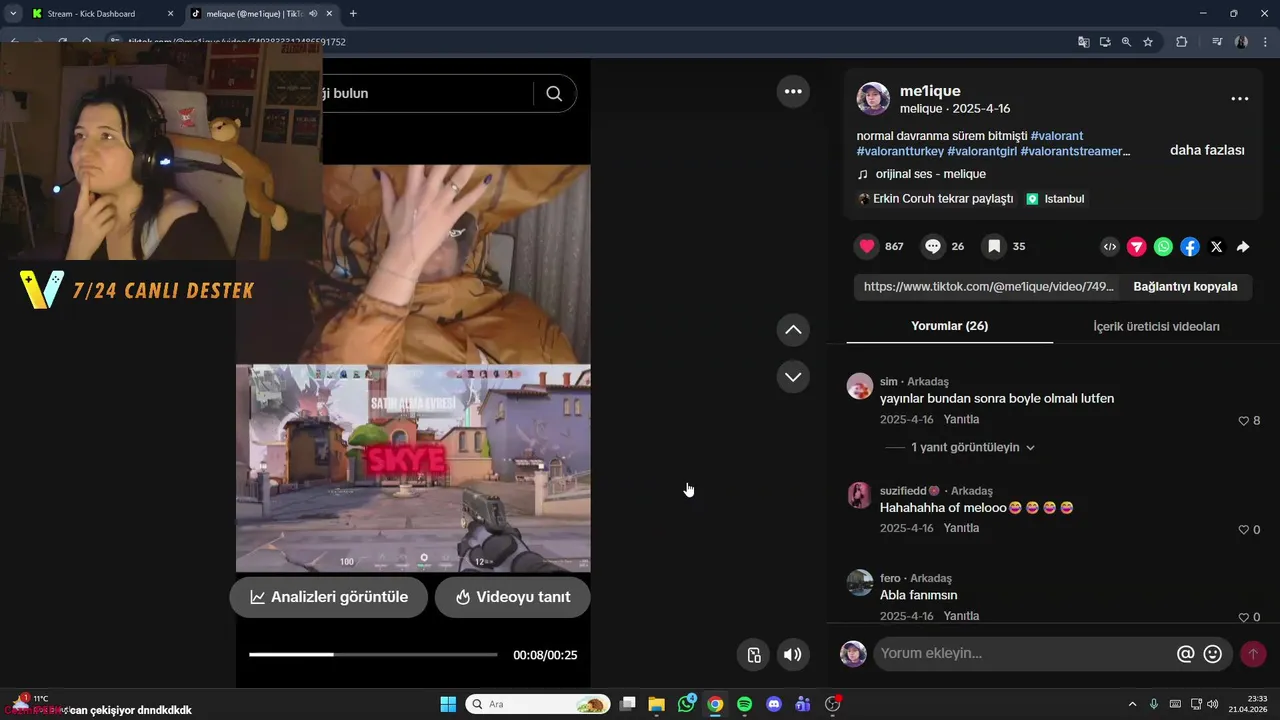Viewport: 1280px width, 720px height.
Task: Click 'Bağlantıyı kopyala' button
Action: (1185, 286)
